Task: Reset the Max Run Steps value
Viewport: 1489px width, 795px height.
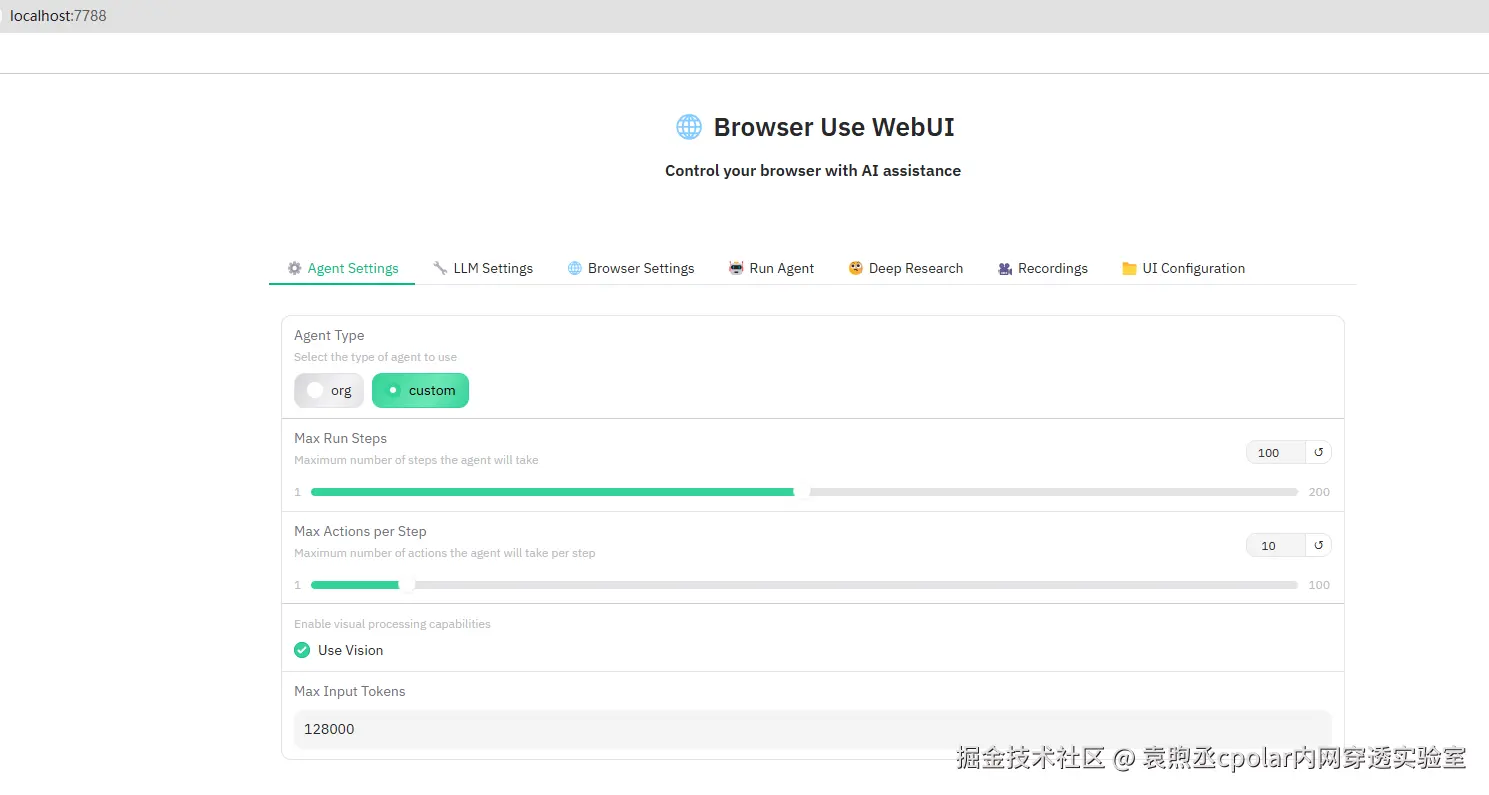Action: point(1318,452)
